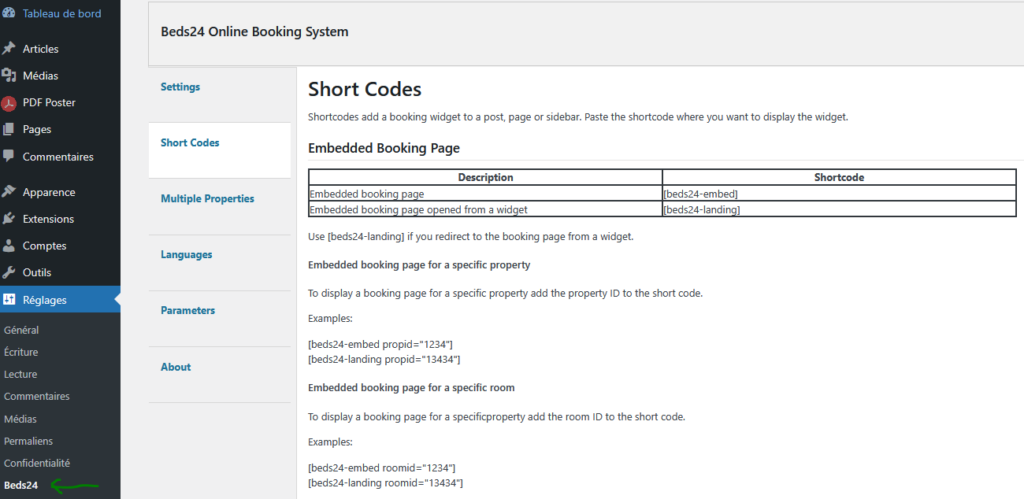
Task: Open Lecture settings submenu
Action: (20, 374)
